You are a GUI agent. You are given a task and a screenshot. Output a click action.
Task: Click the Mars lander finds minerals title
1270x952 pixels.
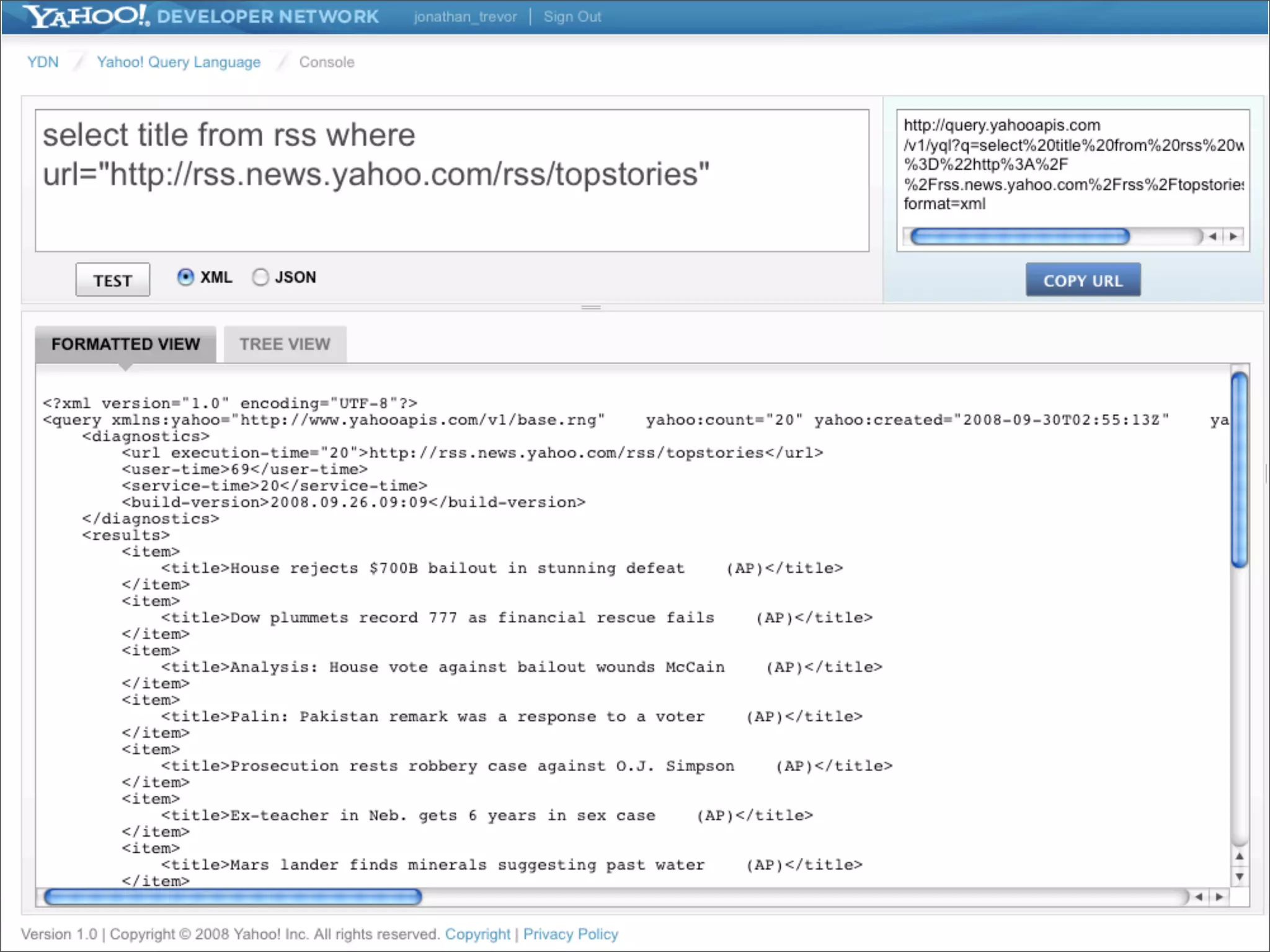(x=512, y=865)
